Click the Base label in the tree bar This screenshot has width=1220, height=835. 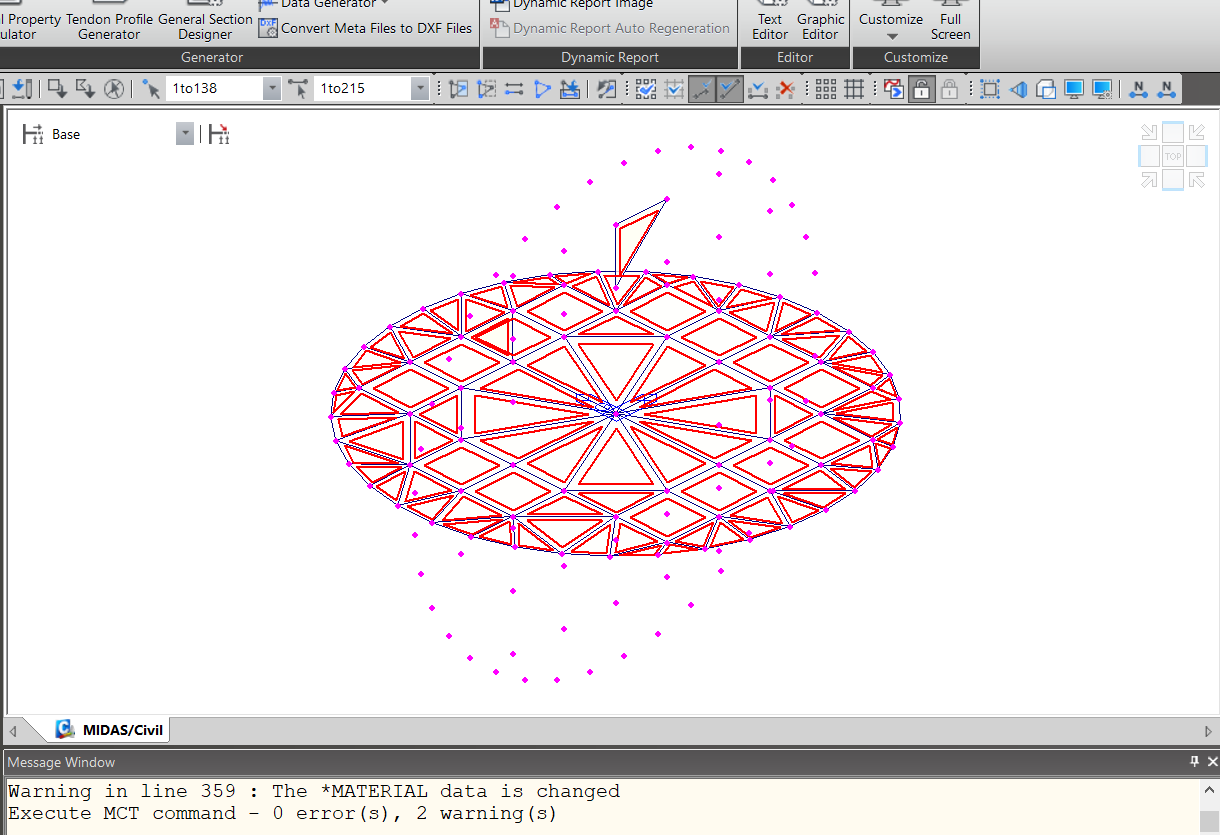point(66,133)
